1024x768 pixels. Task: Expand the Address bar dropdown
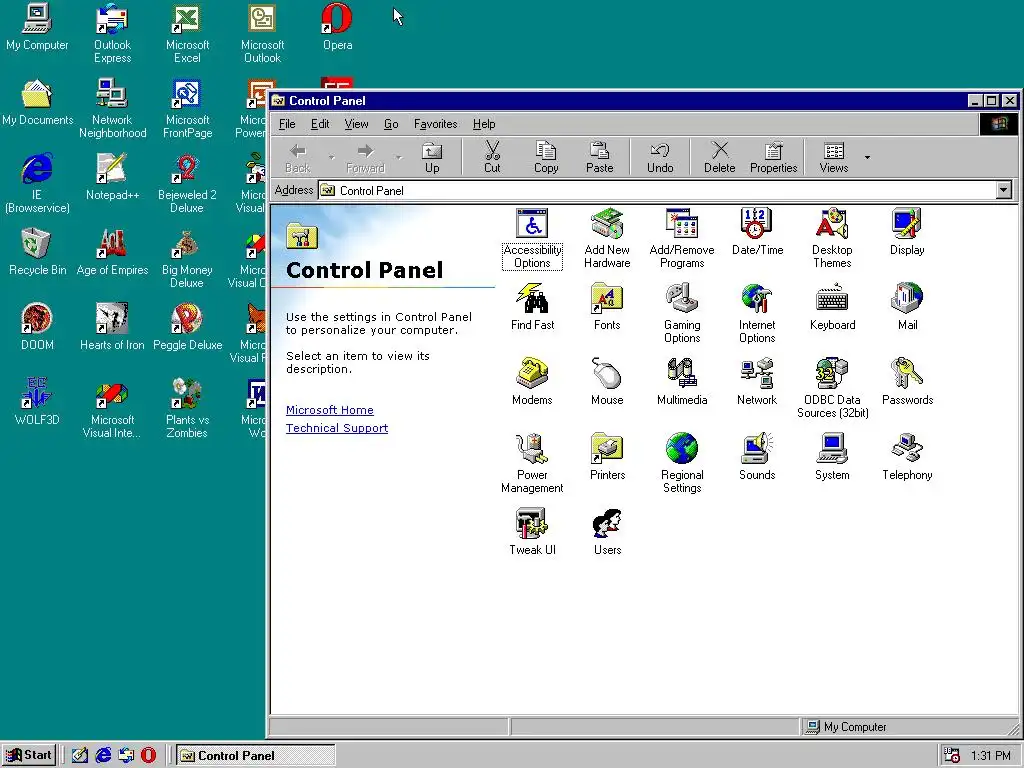click(1003, 190)
